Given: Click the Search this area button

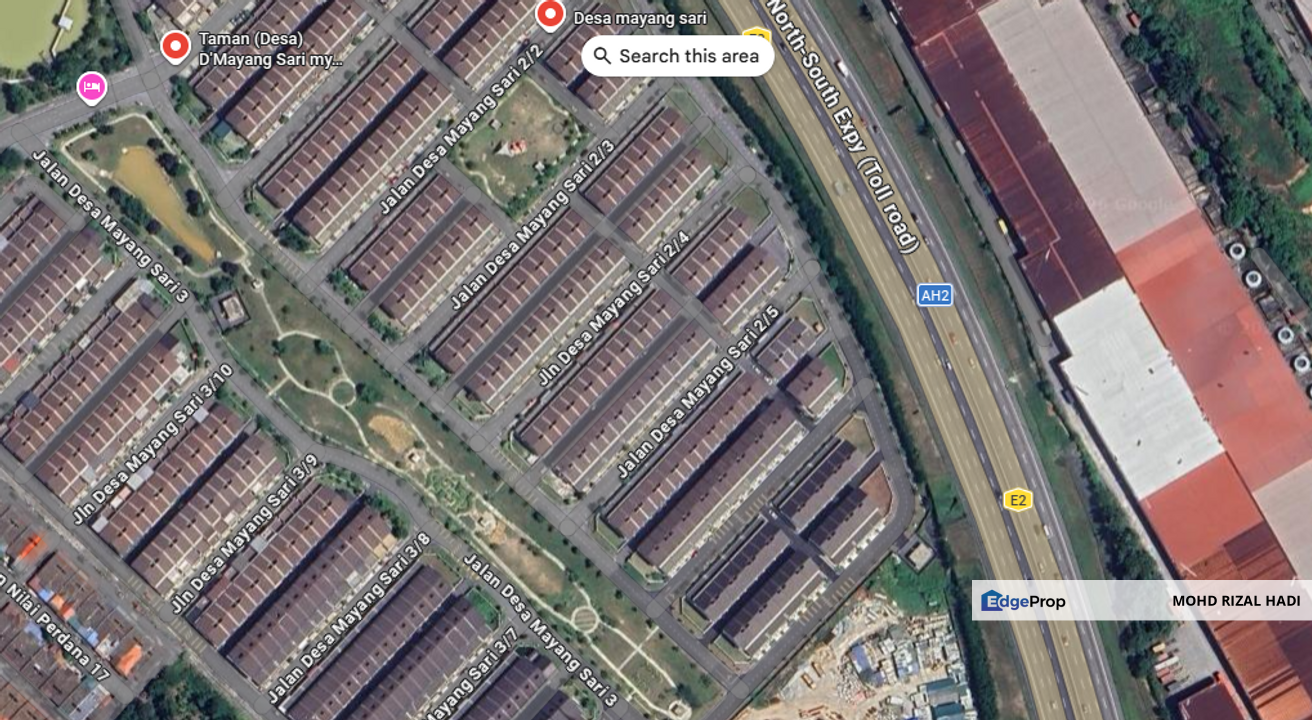Looking at the screenshot, I should [x=677, y=56].
